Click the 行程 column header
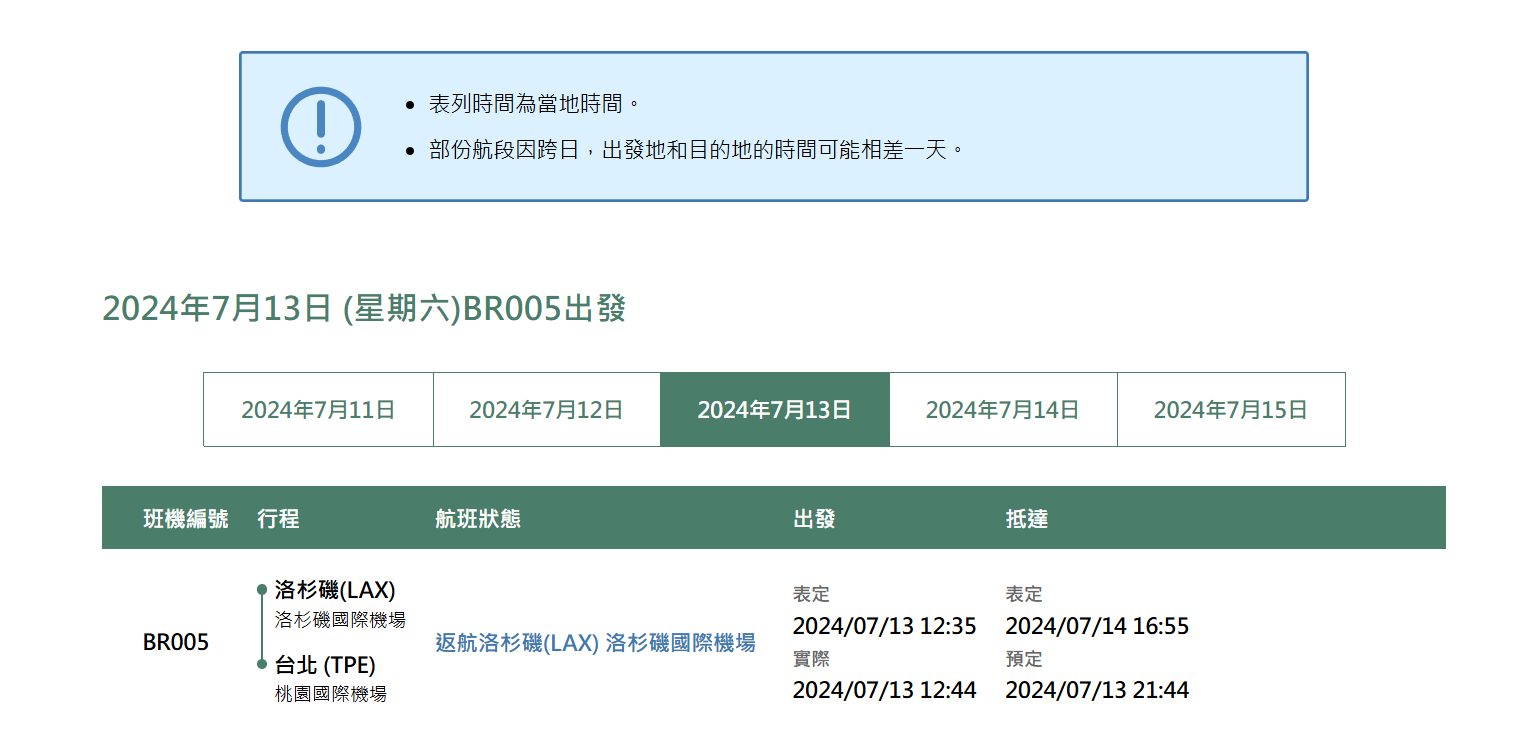 click(278, 518)
